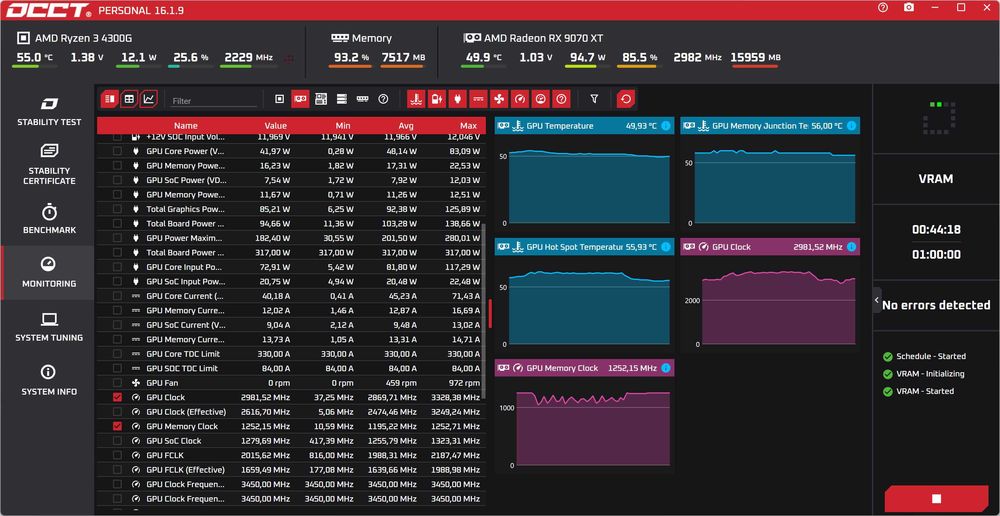
Task: Switch to the grid view layout icon
Action: pyautogui.click(x=129, y=99)
